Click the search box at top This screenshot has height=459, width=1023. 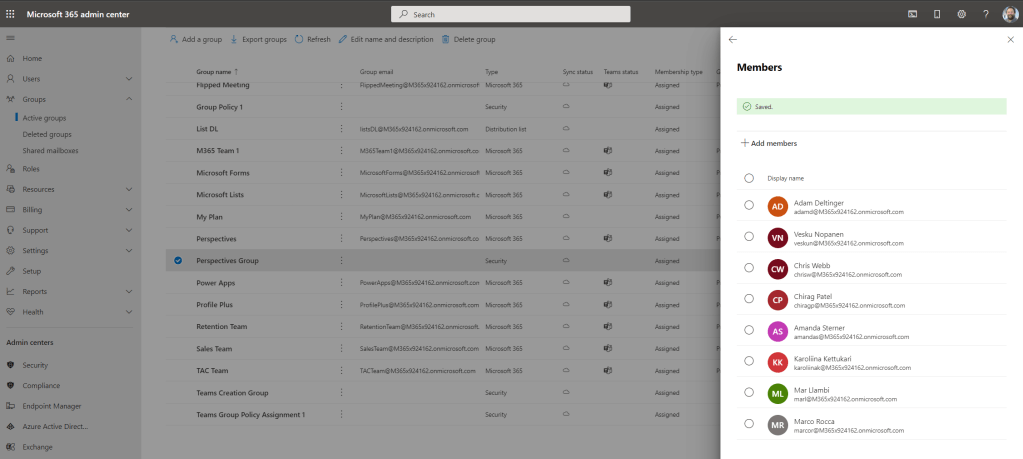[x=510, y=14]
